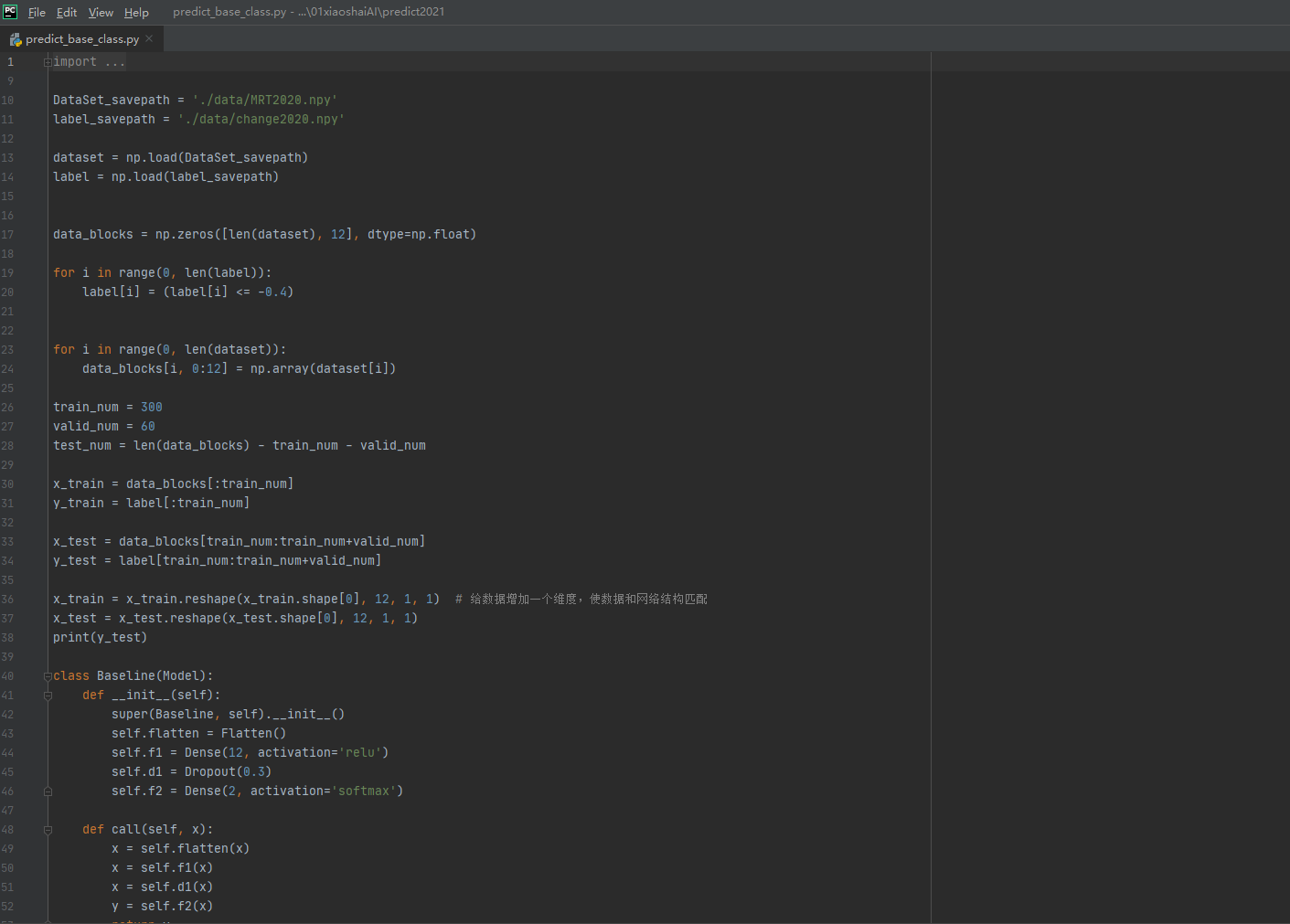This screenshot has height=924, width=1290.
Task: Click the 'softmax' activation string
Action: point(364,791)
